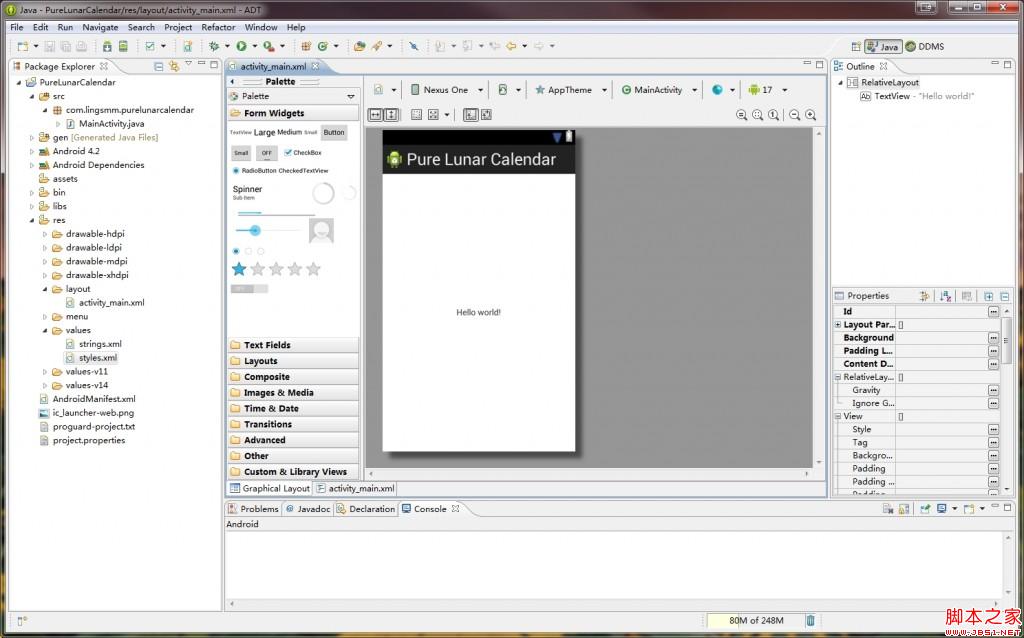Click the OFF ToggleButton widget in palette
Viewport: 1024px width, 638px height.
pos(266,153)
